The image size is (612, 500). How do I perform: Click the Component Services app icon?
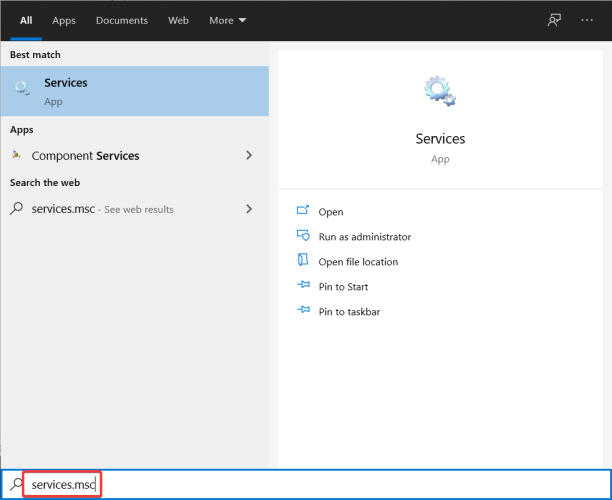(x=17, y=155)
